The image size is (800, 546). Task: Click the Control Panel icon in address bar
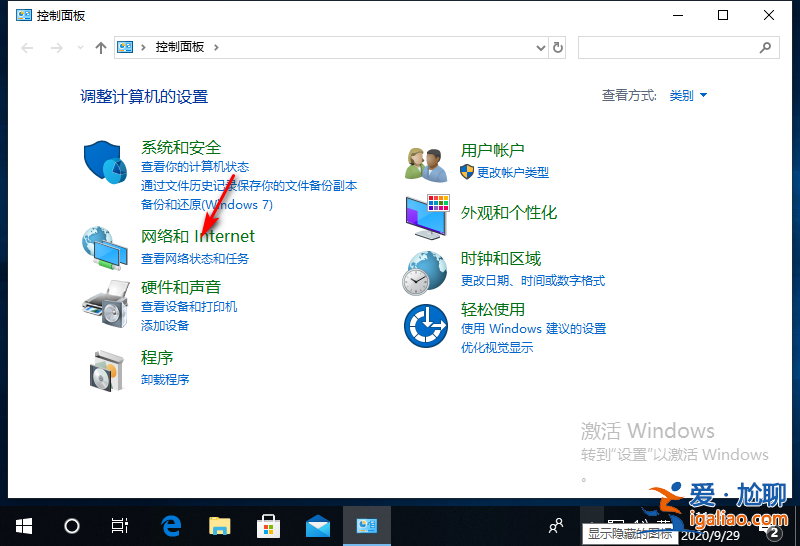125,47
